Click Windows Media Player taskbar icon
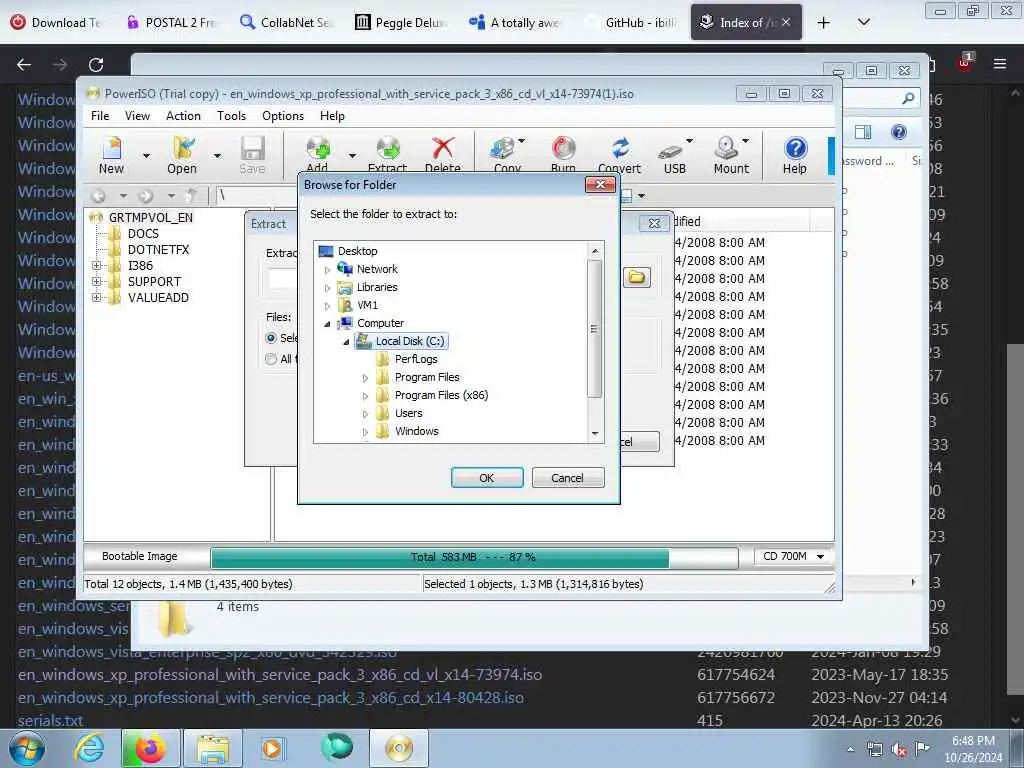This screenshot has height=768, width=1024. pyautogui.click(x=273, y=748)
